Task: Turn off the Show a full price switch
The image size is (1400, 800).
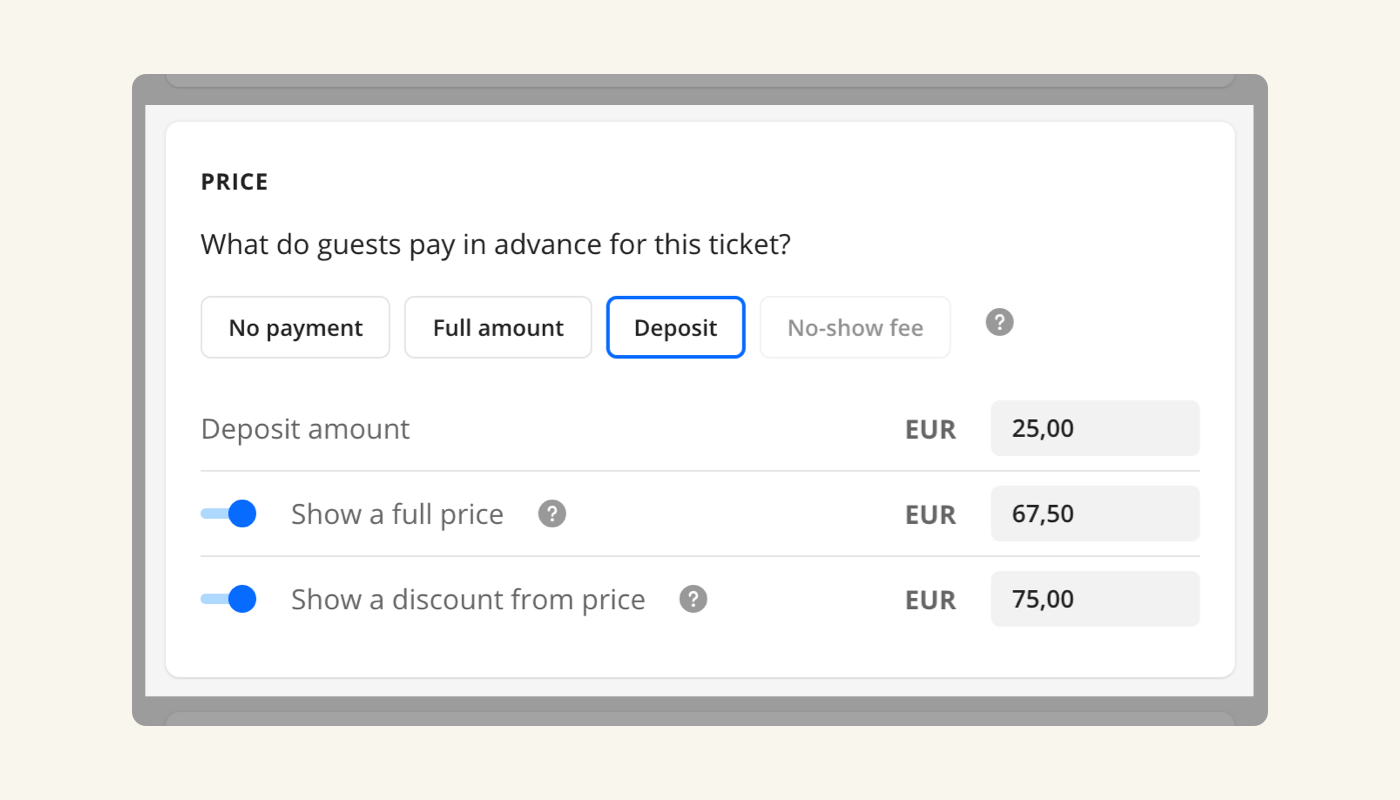Action: click(228, 514)
